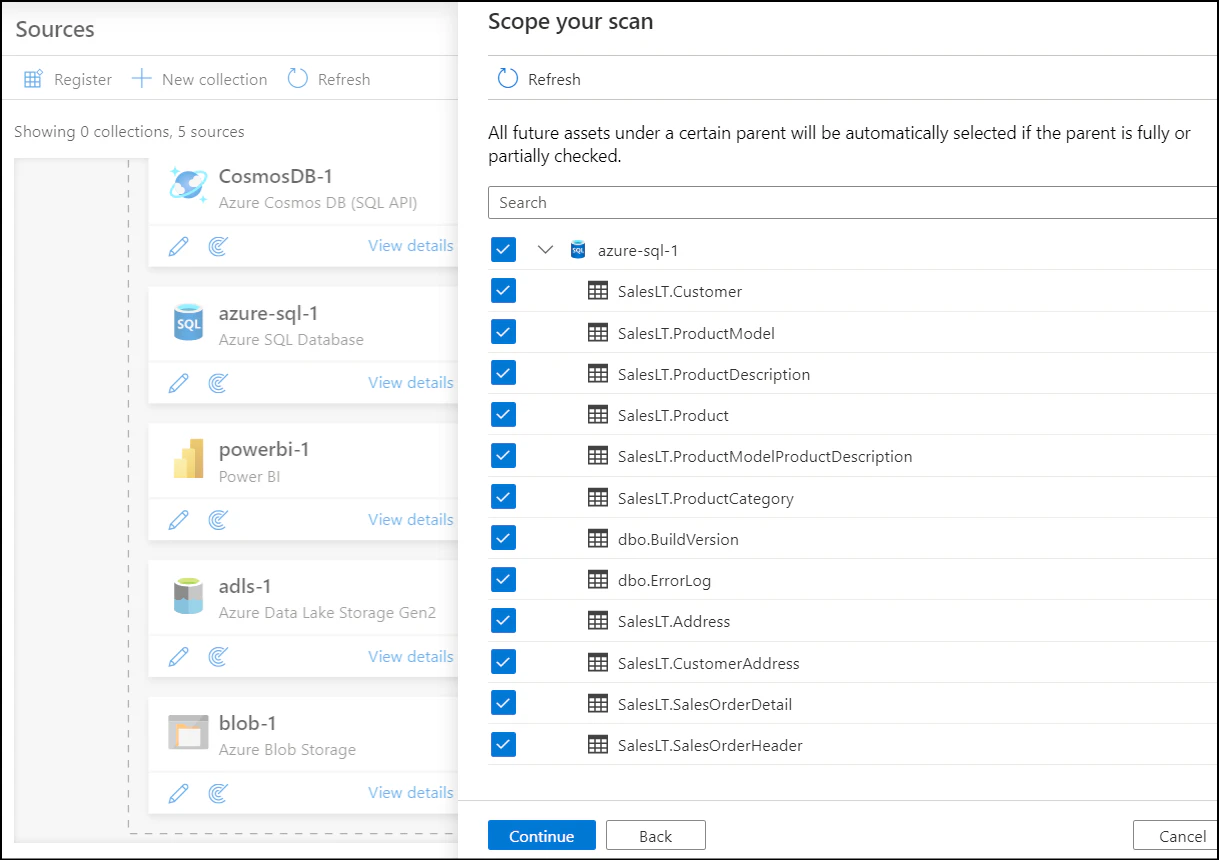Uncheck SalesLT.Address checkbox

tap(503, 621)
